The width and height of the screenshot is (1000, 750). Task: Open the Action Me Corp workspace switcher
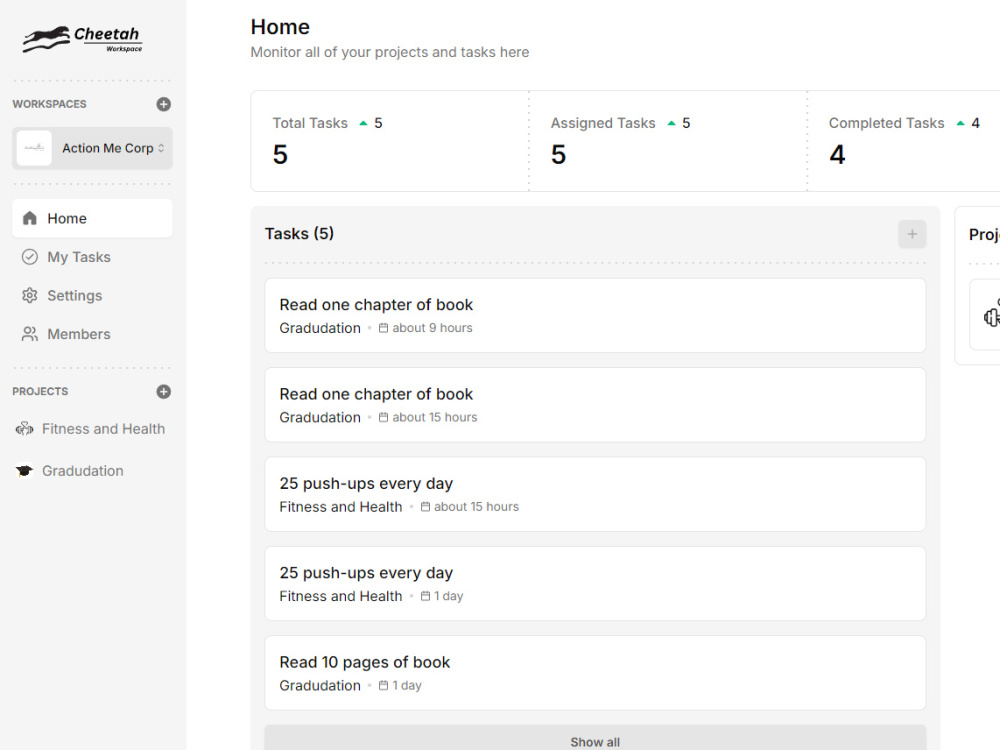[x=92, y=148]
